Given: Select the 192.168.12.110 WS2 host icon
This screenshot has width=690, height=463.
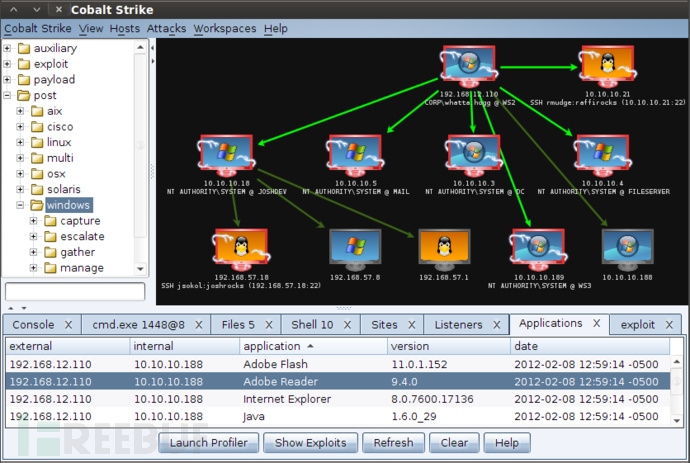Looking at the screenshot, I should click(469, 66).
